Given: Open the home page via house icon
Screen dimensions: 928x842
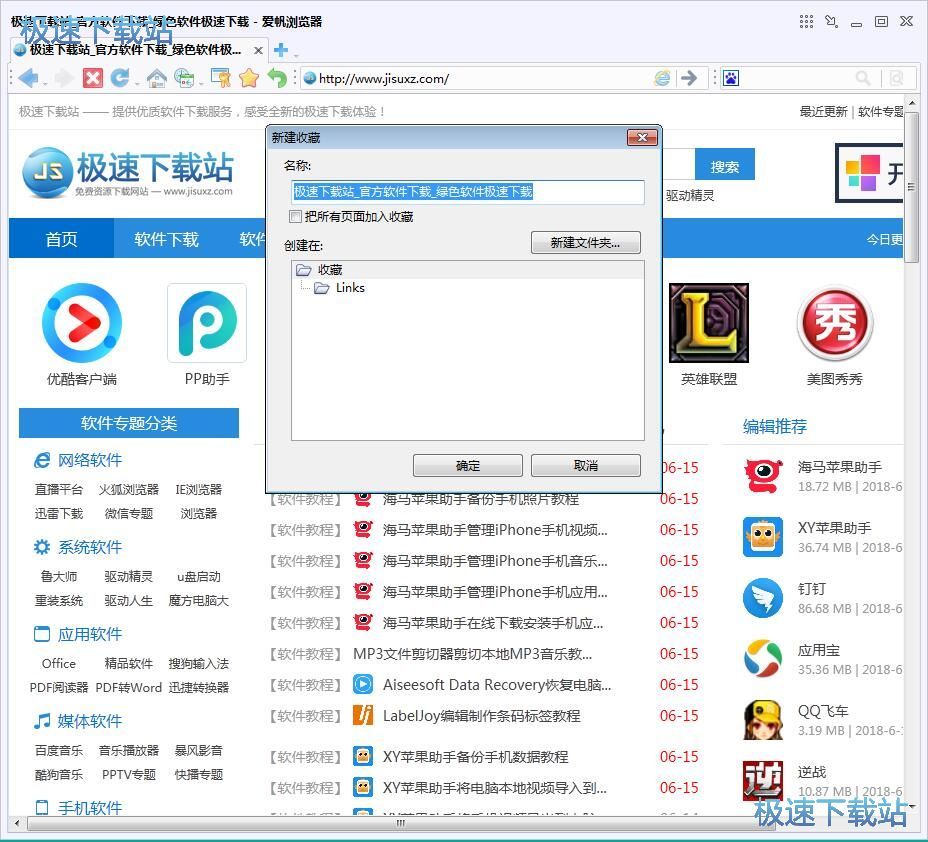Looking at the screenshot, I should pyautogui.click(x=156, y=78).
